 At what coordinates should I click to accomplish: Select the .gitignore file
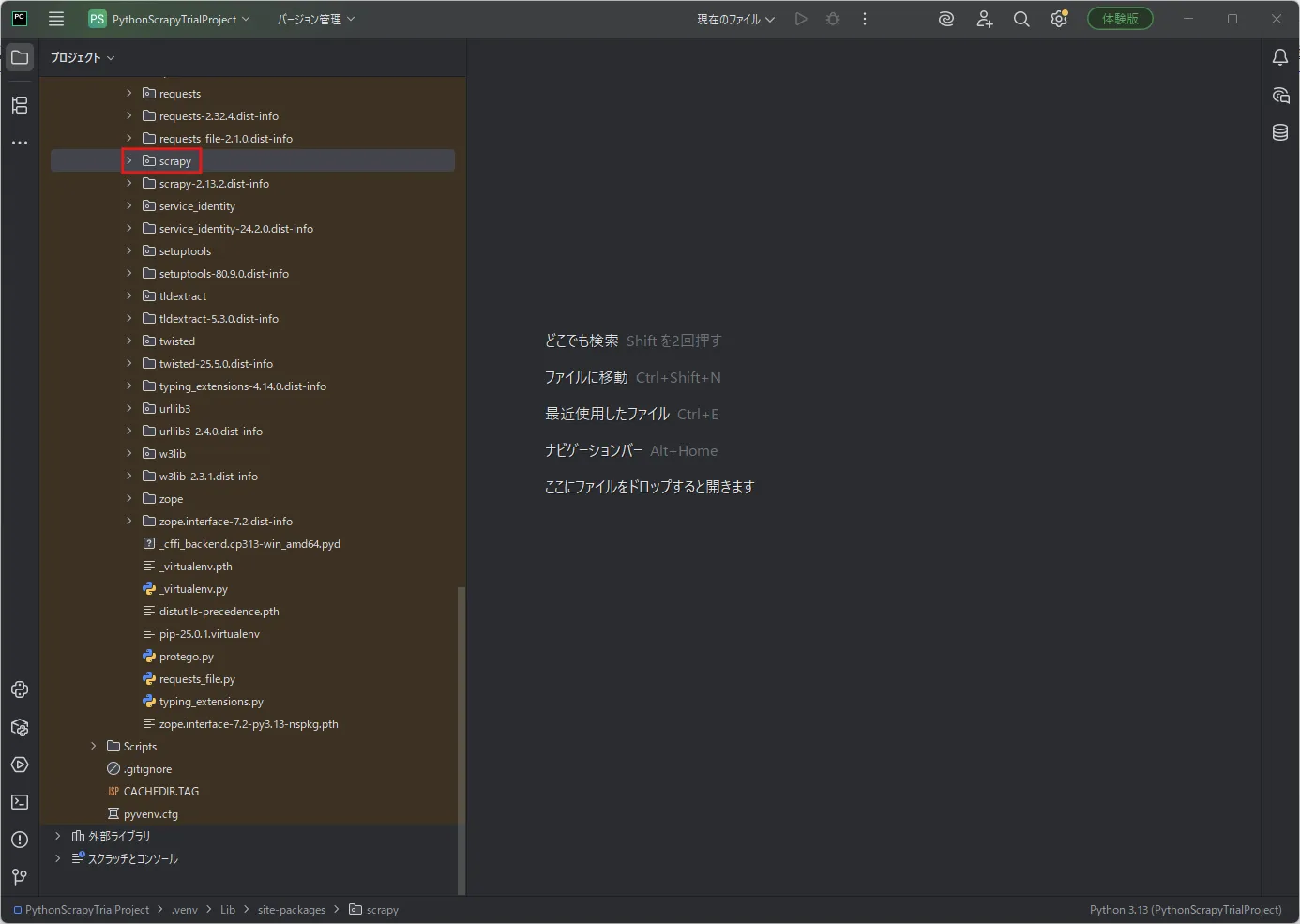pos(147,769)
